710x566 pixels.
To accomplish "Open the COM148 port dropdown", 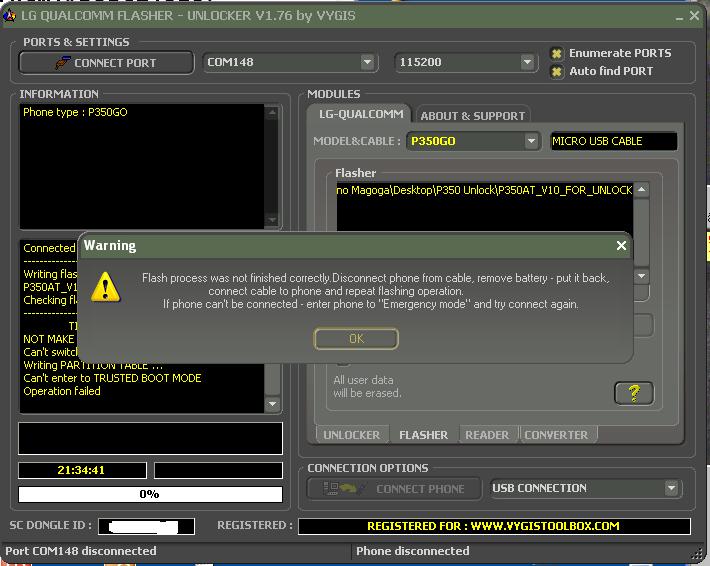I will (367, 62).
